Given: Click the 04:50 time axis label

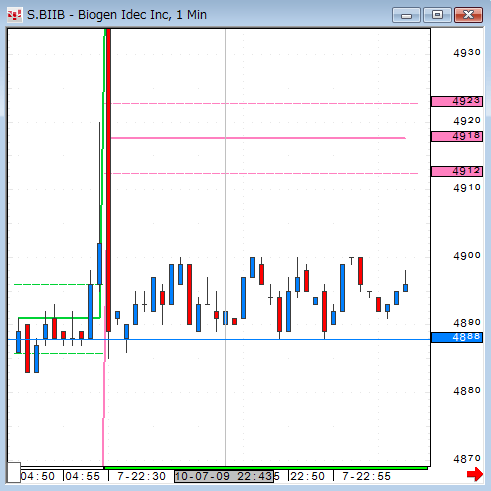Looking at the screenshot, I should click(x=38, y=476).
